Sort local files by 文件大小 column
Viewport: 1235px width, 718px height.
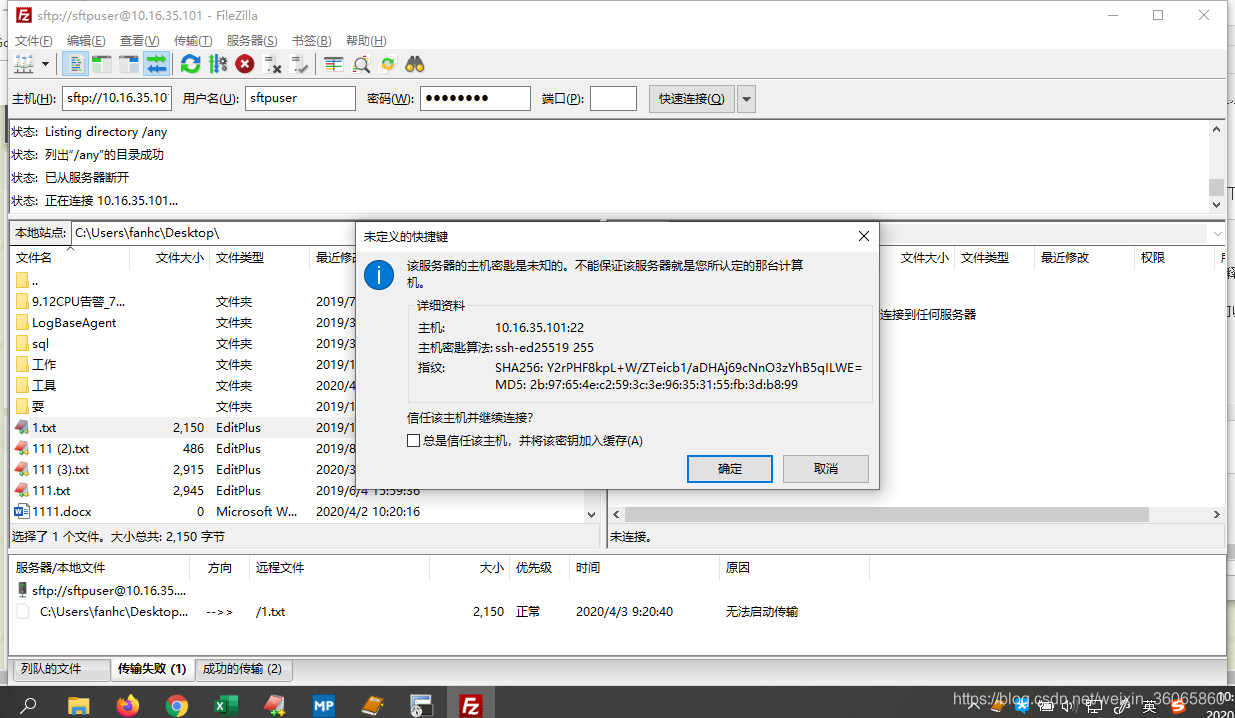(169, 257)
